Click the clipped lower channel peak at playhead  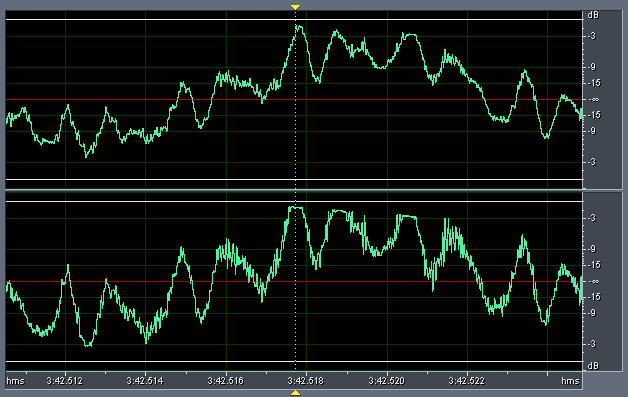point(296,207)
